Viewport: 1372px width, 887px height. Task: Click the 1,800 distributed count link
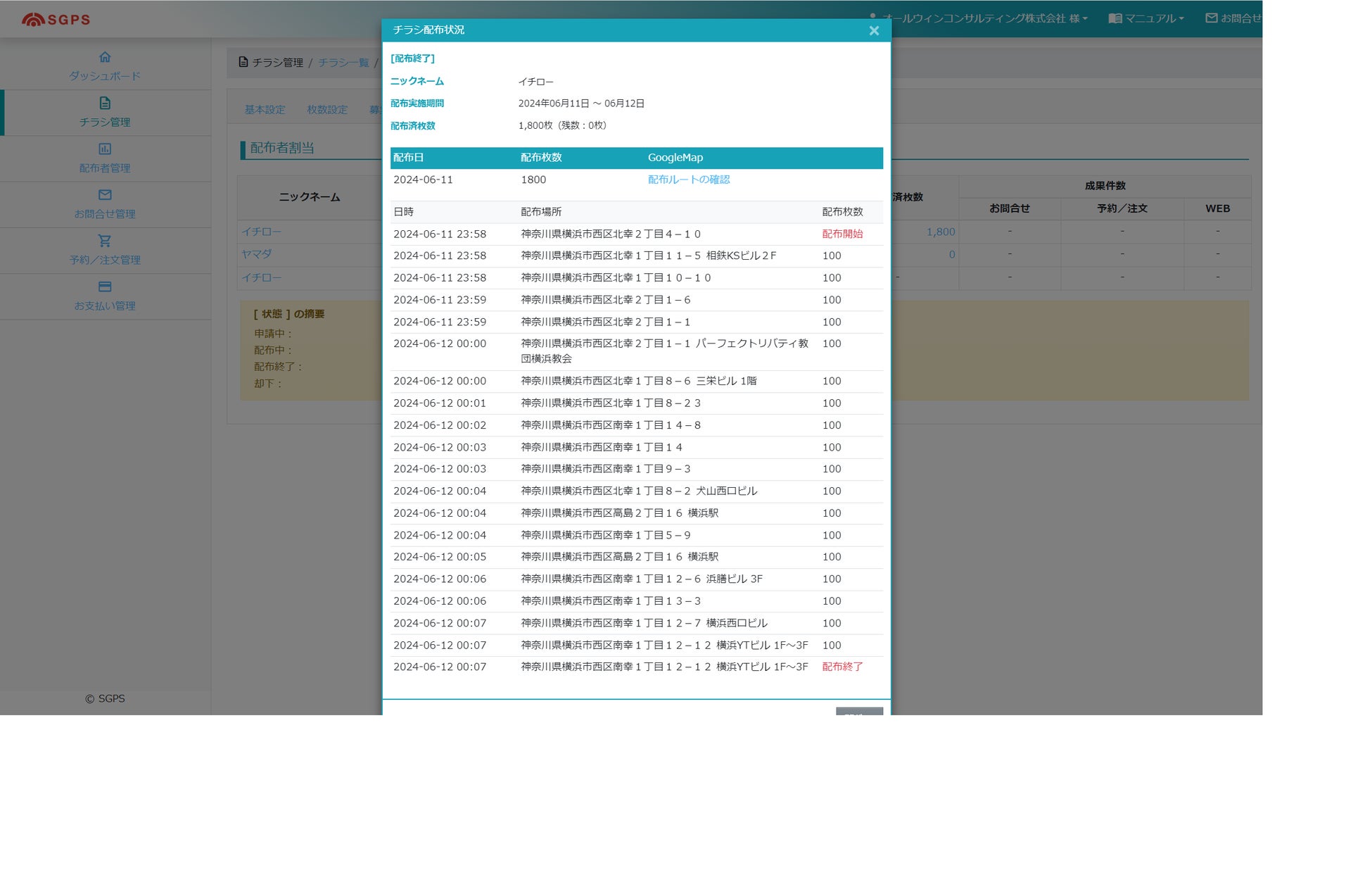point(940,232)
